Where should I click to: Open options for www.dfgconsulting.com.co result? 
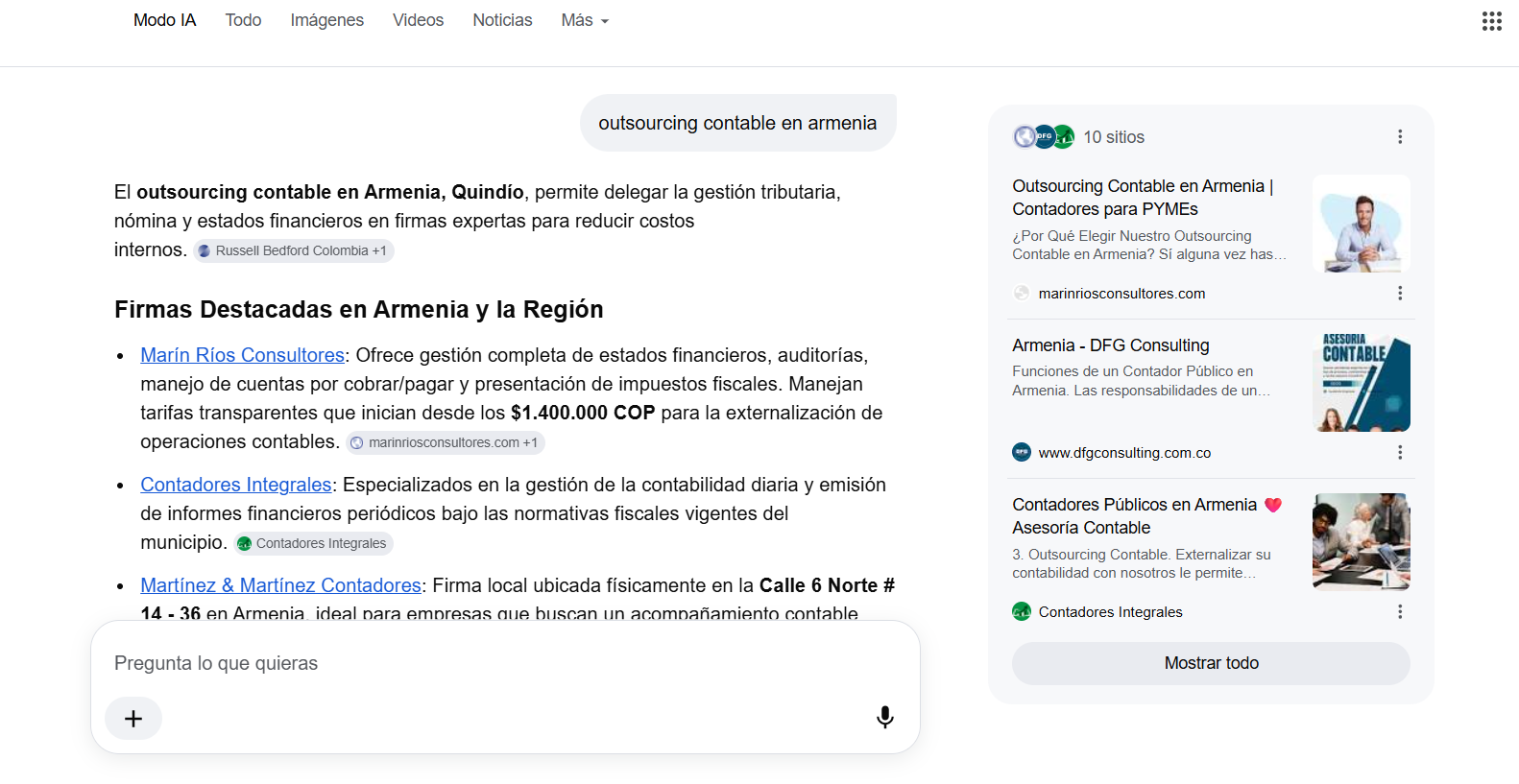(1400, 453)
